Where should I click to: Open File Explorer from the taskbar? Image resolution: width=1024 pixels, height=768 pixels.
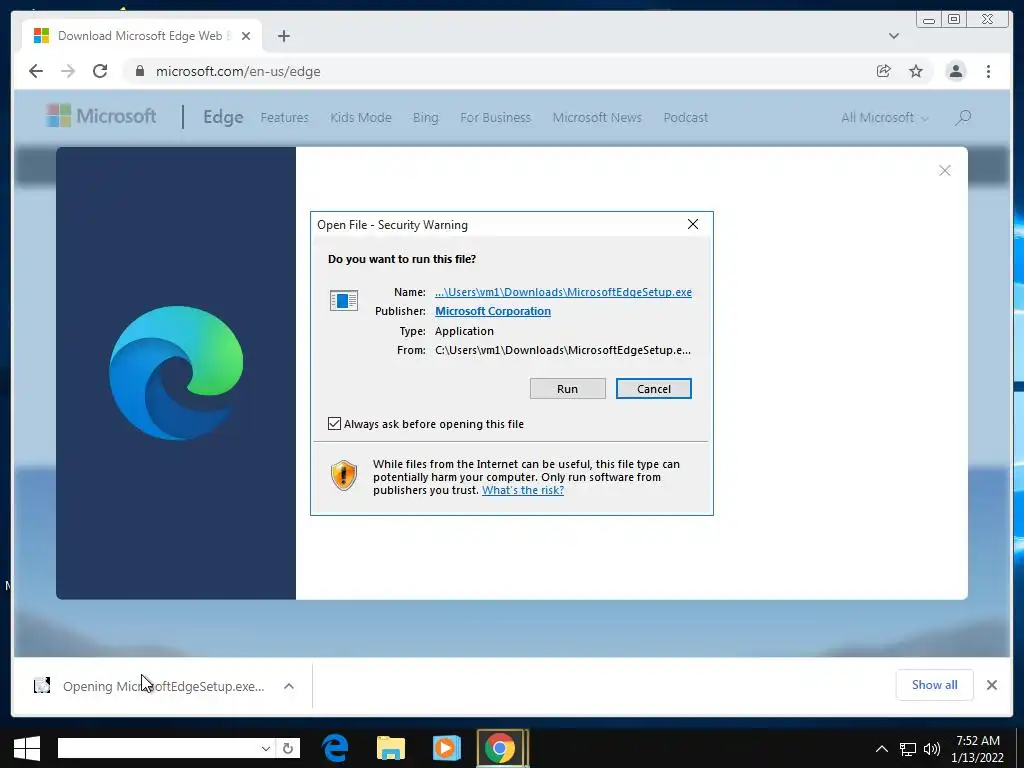391,748
